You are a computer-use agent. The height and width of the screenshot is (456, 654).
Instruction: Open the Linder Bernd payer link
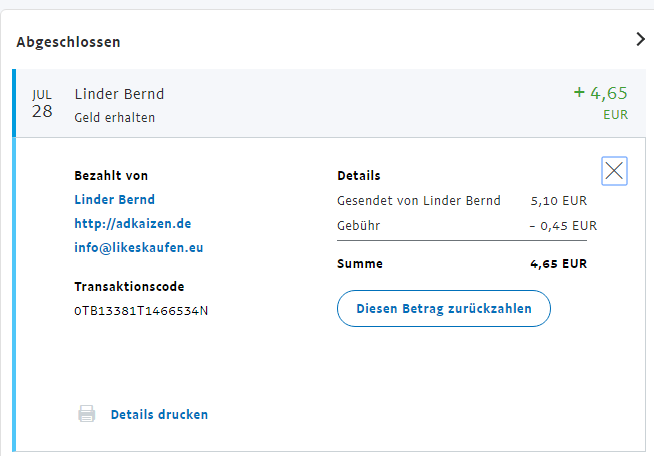point(114,199)
